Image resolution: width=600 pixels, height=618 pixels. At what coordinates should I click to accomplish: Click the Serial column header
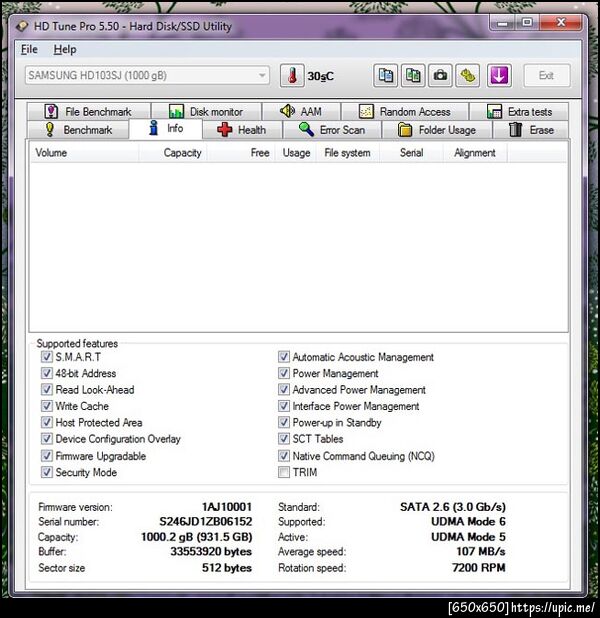[x=412, y=153]
